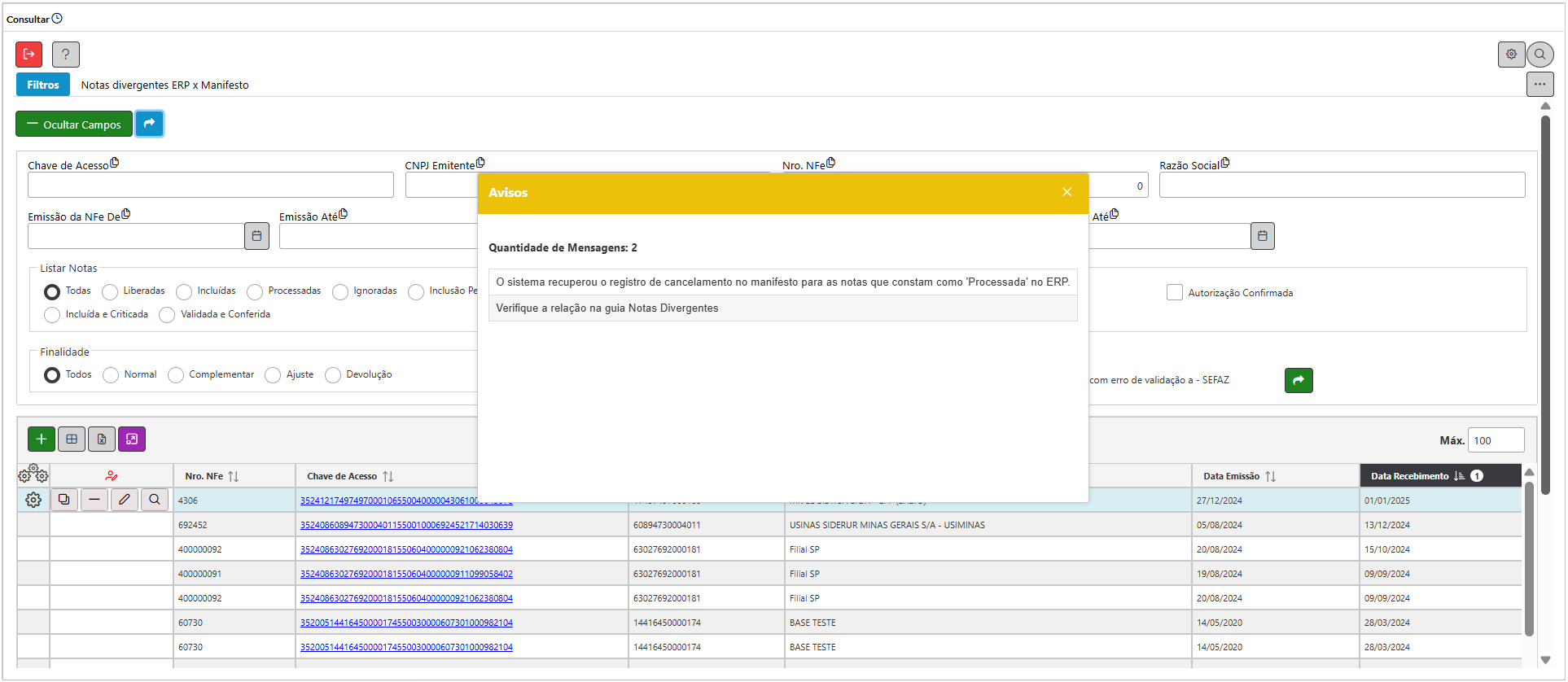Sort by Nro. NFe column arrows

coord(234,476)
